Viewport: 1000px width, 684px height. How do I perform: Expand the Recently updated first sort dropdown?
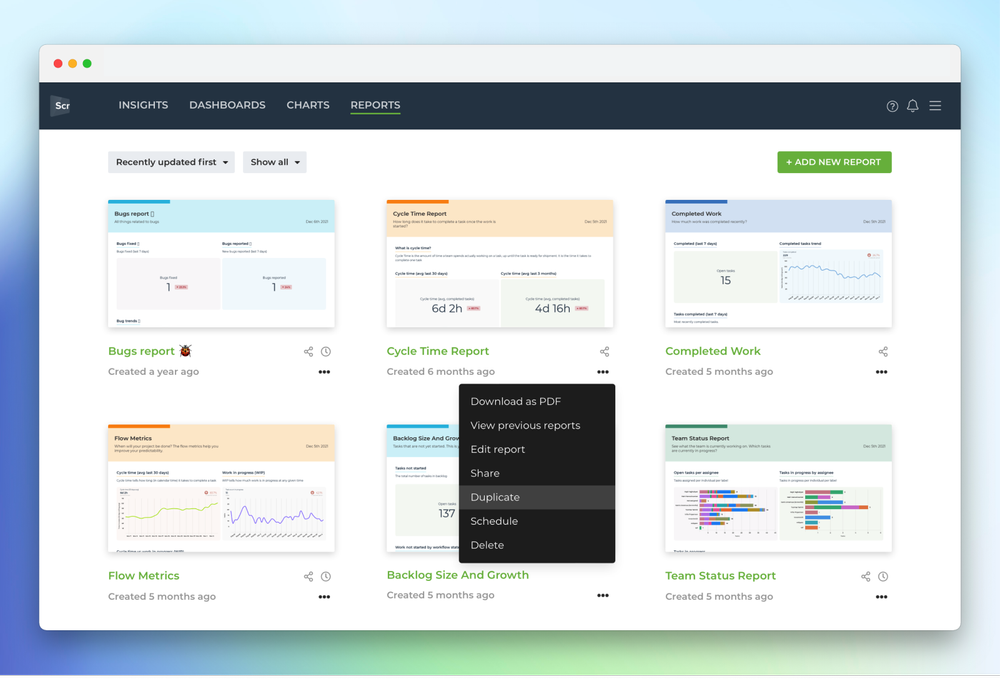pos(172,163)
